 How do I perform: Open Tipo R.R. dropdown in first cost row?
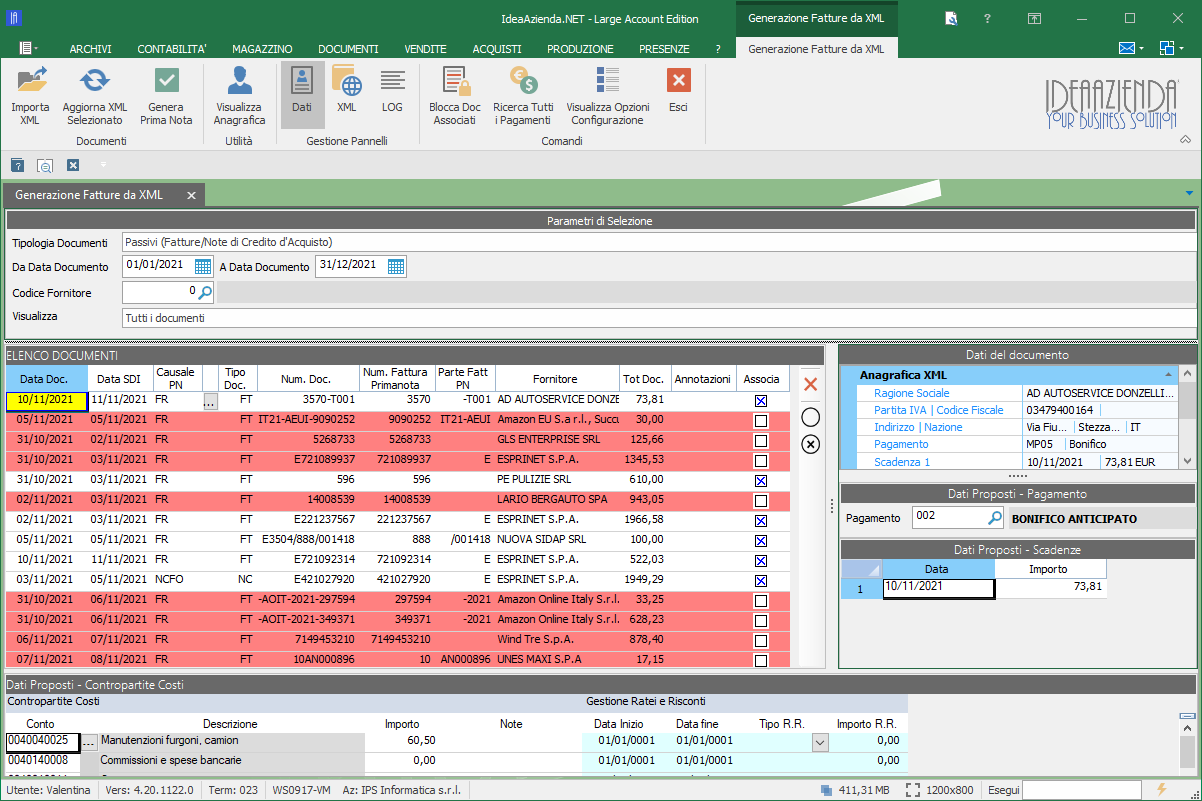point(820,742)
